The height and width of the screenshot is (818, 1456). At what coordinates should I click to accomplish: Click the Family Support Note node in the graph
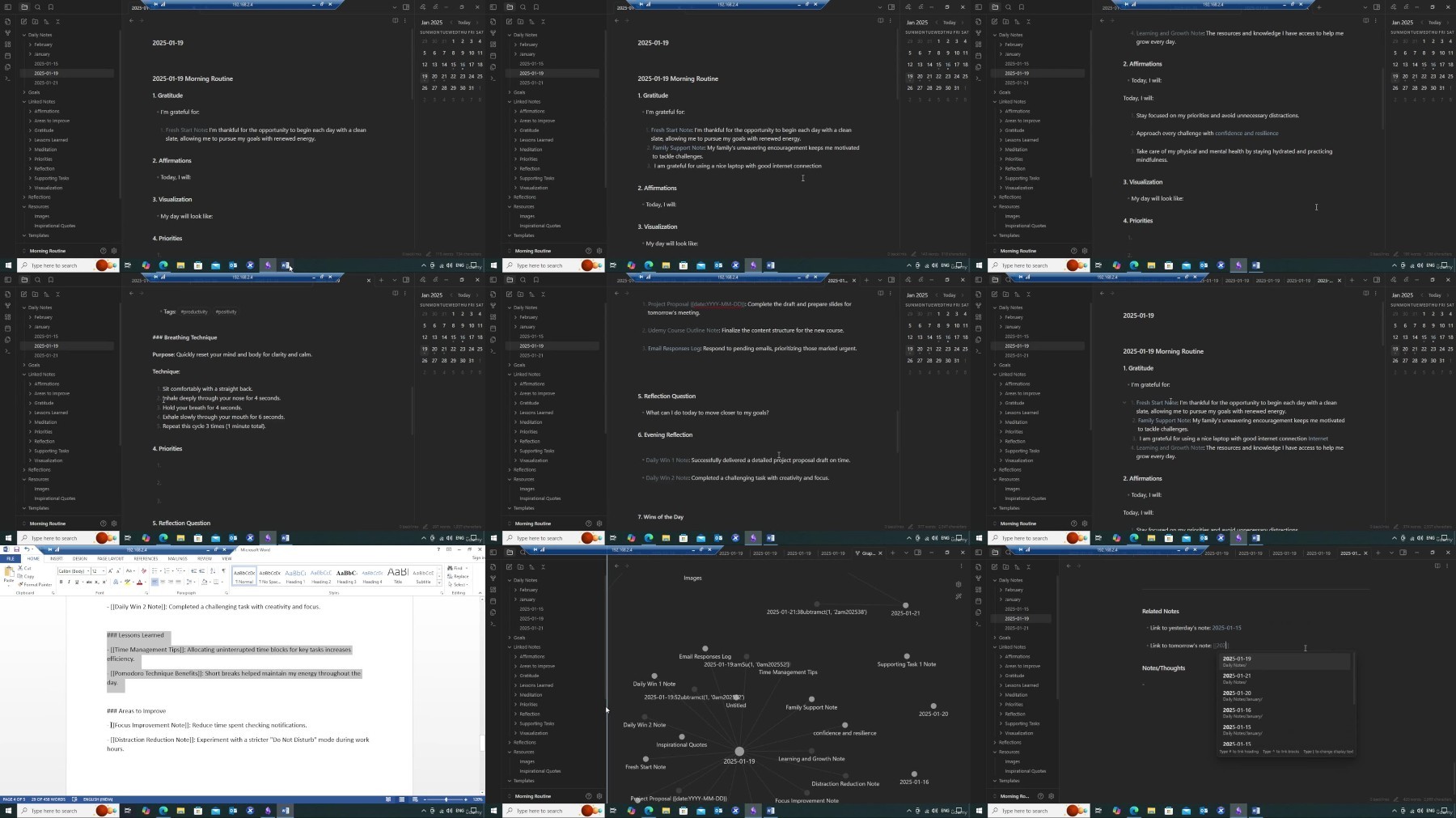[811, 699]
